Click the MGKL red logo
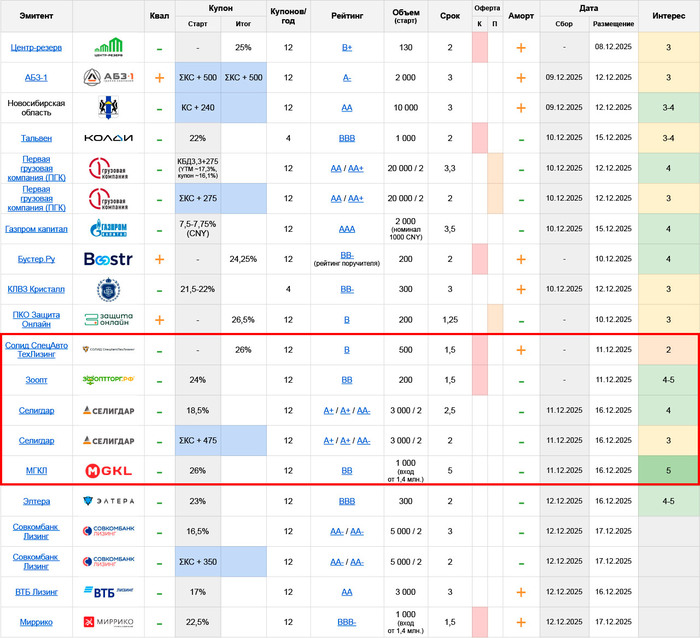 click(108, 470)
